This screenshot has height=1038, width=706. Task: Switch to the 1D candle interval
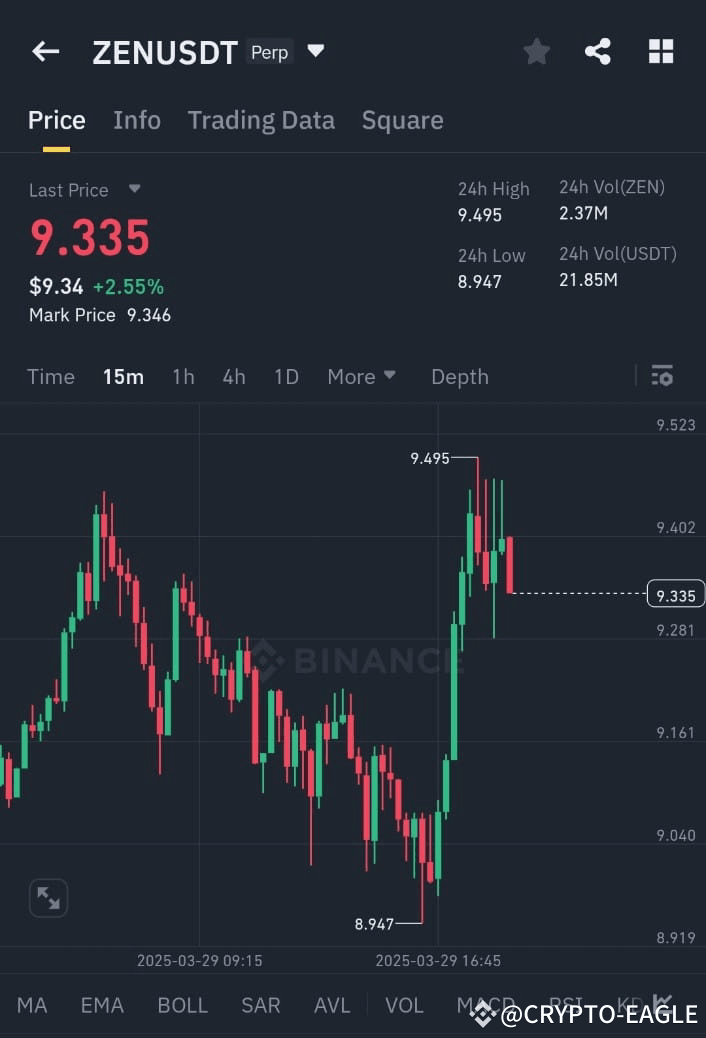pyautogui.click(x=286, y=376)
